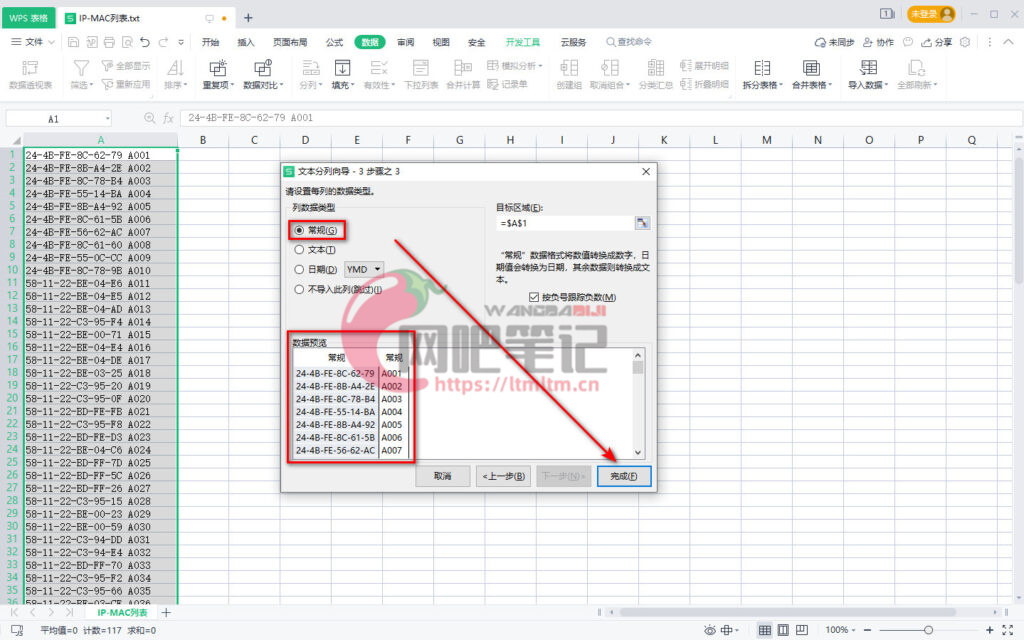Click the zoom slider handle
1024x640 pixels.
928,630
